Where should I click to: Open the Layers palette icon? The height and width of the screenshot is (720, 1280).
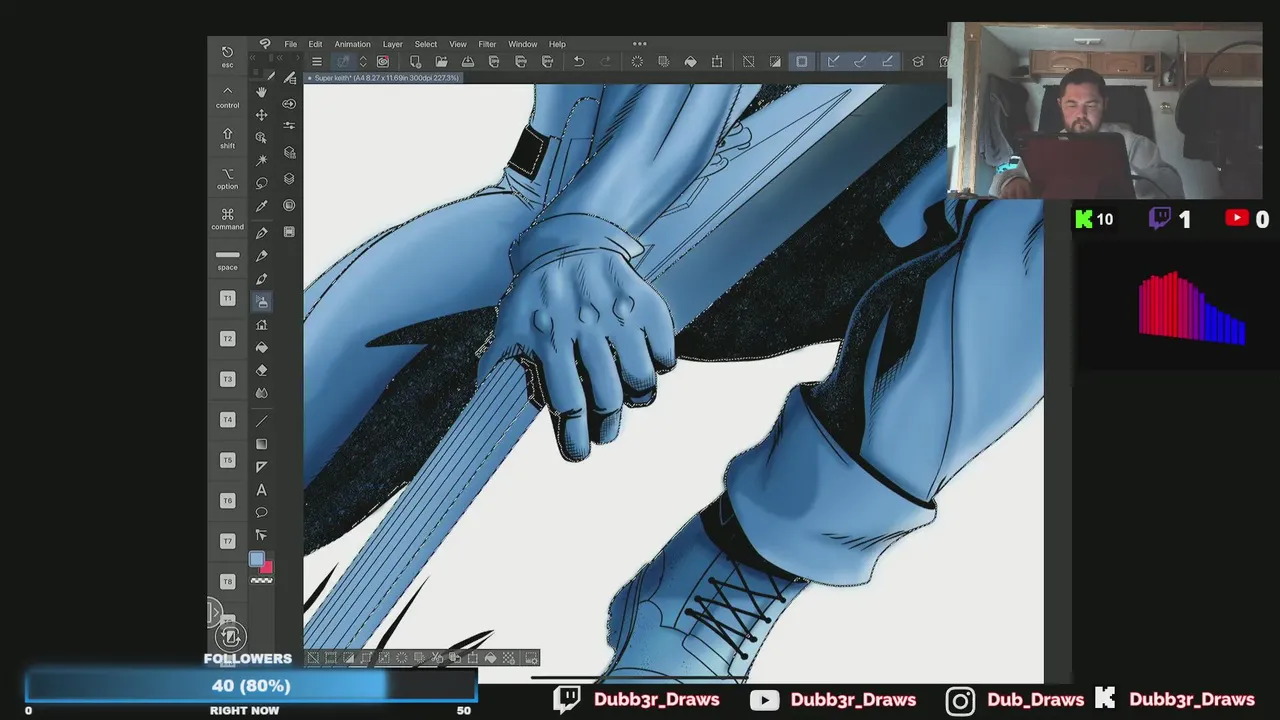click(x=289, y=179)
